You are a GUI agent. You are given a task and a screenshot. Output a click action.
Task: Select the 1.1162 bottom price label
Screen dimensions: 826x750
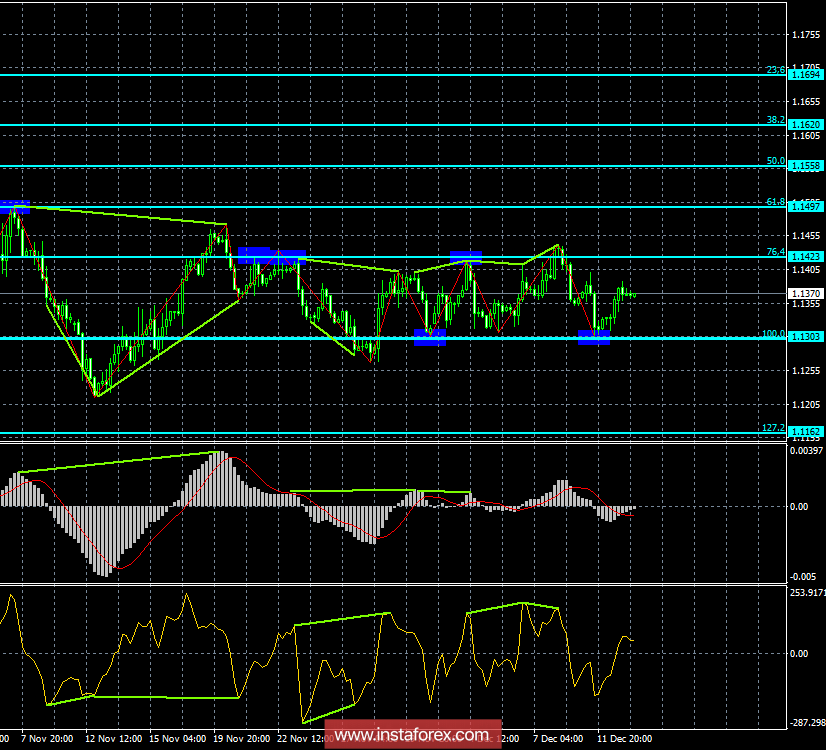tap(805, 432)
